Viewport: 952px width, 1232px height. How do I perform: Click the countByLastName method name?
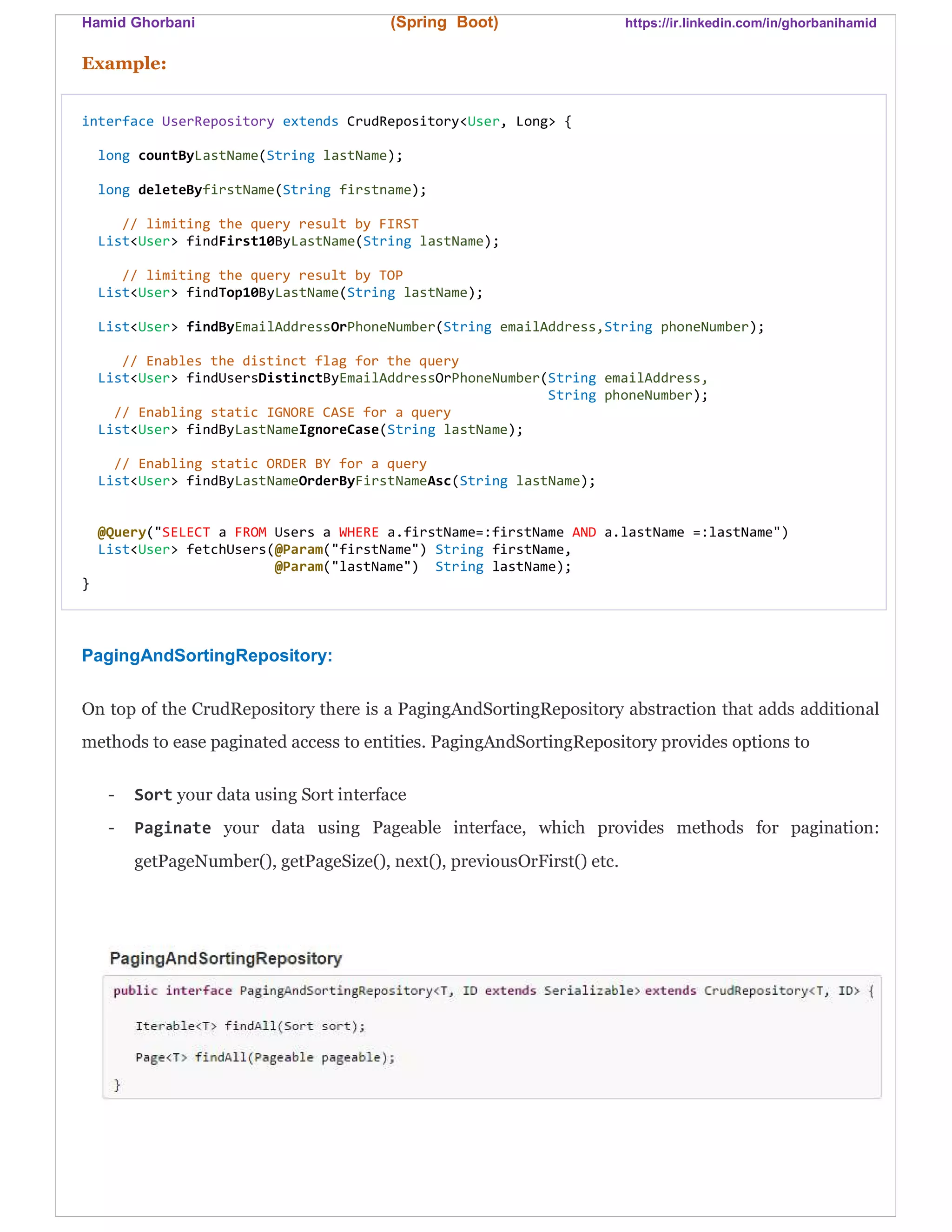click(x=198, y=156)
